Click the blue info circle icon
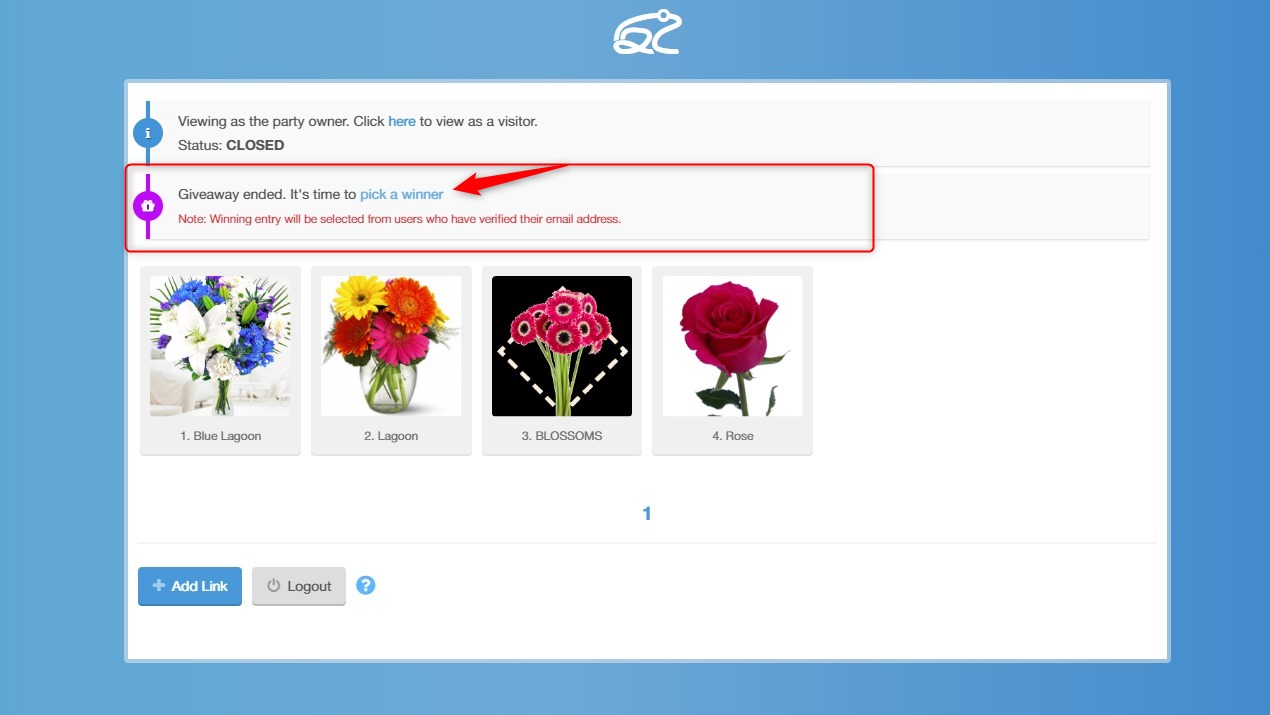1270x715 pixels. (148, 132)
